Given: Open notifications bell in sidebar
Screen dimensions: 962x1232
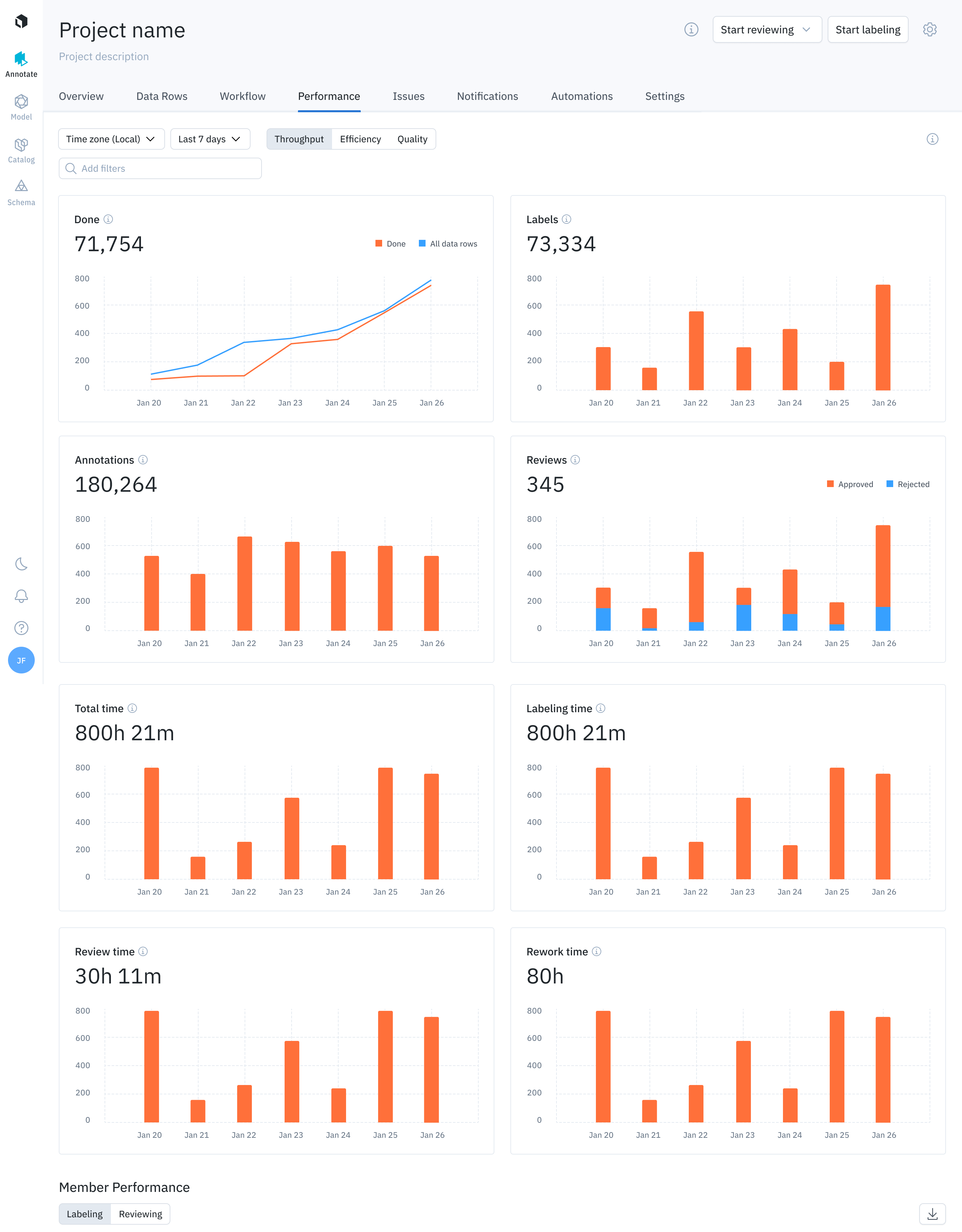Looking at the screenshot, I should click(x=21, y=596).
